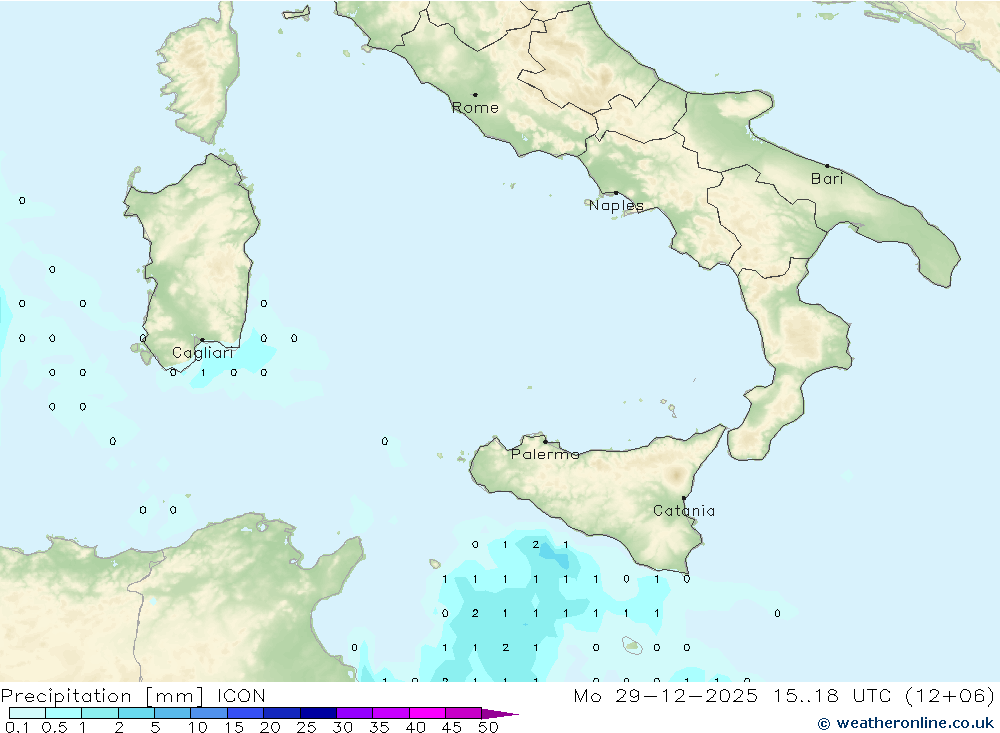Pick the 0.5–1 mm legend swatch
The width and height of the screenshot is (1000, 733).
coord(64,713)
